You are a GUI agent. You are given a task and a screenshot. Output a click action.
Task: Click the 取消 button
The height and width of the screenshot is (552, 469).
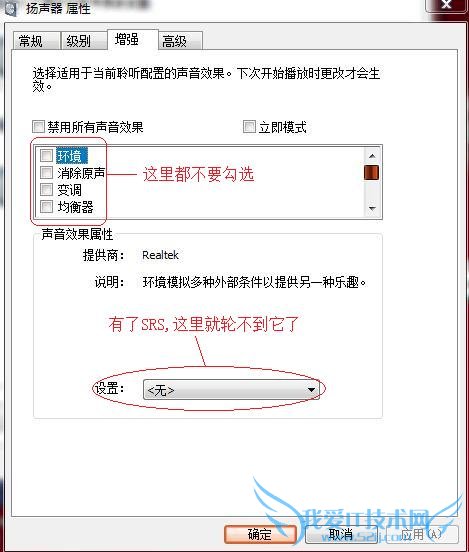point(341,534)
